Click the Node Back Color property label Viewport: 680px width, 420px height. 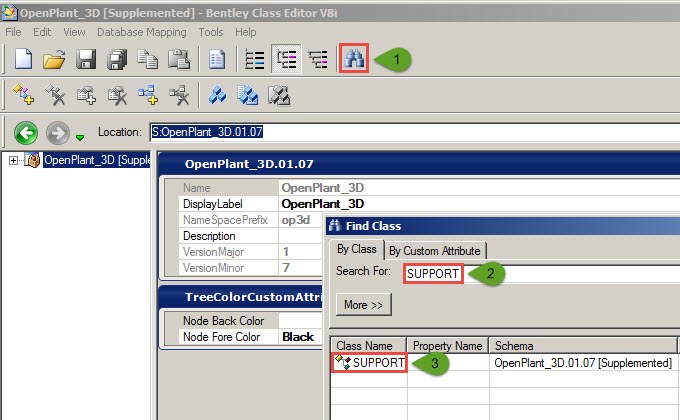(x=223, y=321)
